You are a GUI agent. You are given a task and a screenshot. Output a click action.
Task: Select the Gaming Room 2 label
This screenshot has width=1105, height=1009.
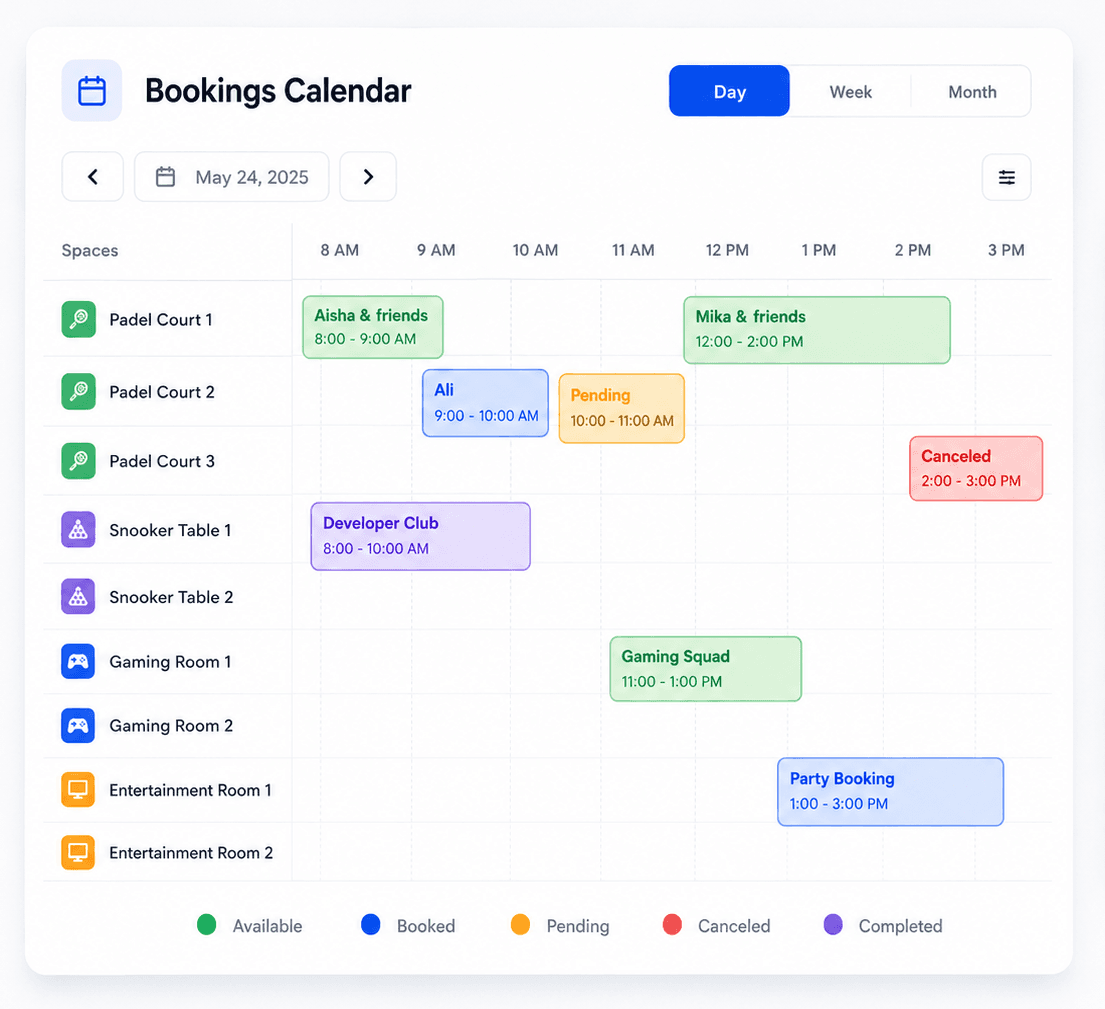point(171,726)
